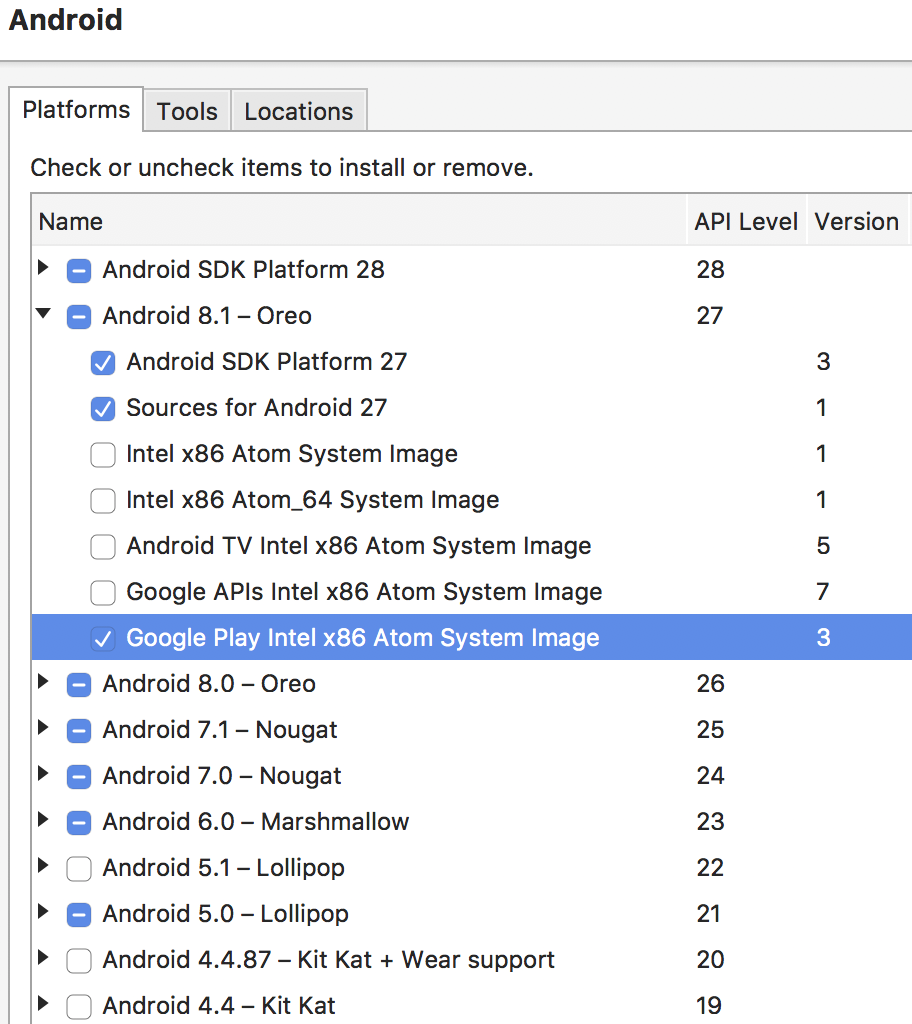
Task: Check Intel x86 Atom System Image
Action: click(x=103, y=455)
